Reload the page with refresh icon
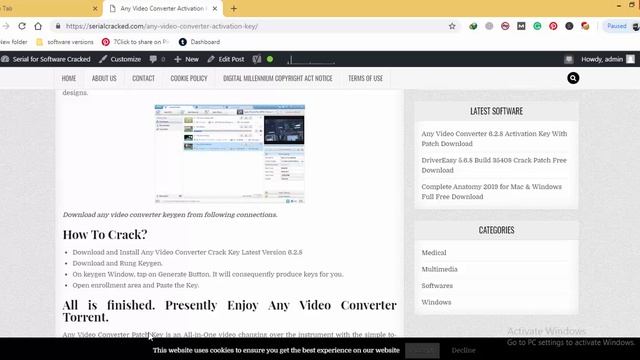This screenshot has height=360, width=640. pos(22,26)
